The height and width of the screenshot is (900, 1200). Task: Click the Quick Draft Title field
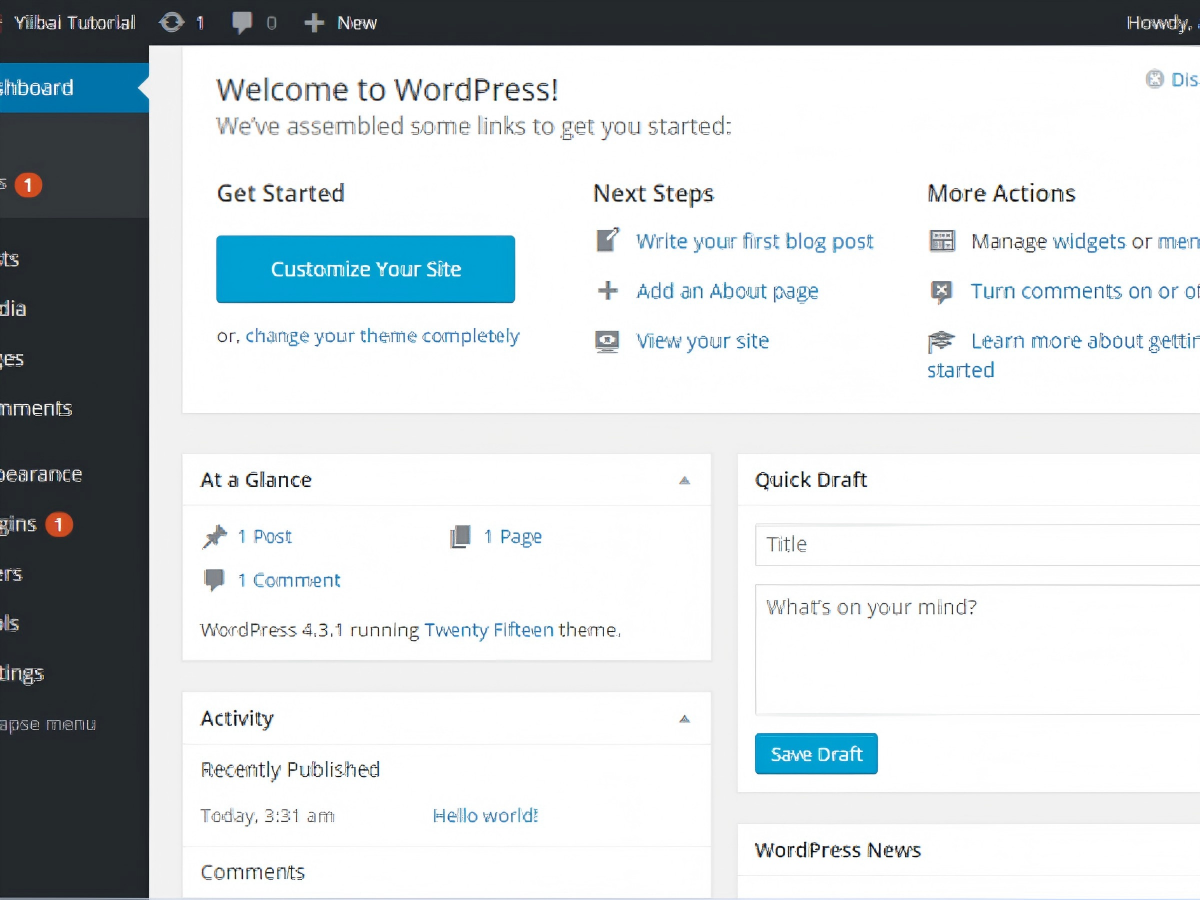(x=977, y=545)
